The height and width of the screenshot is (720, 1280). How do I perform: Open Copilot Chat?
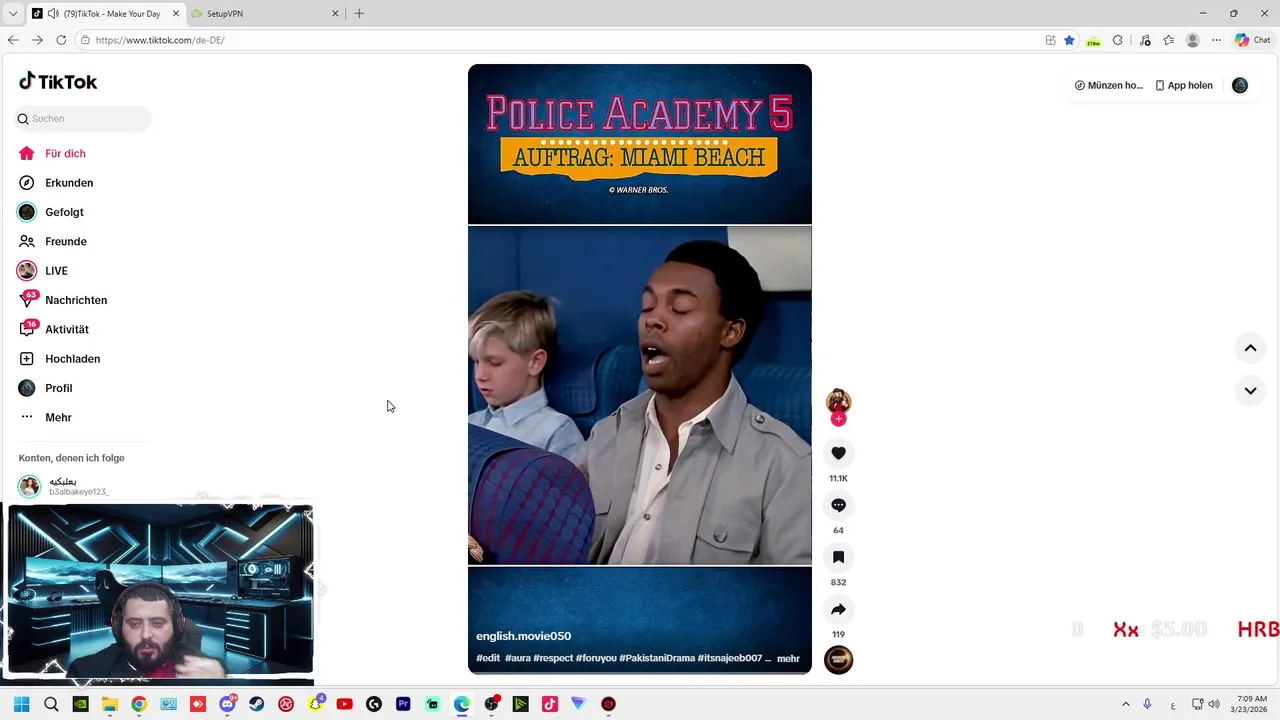coord(1252,40)
